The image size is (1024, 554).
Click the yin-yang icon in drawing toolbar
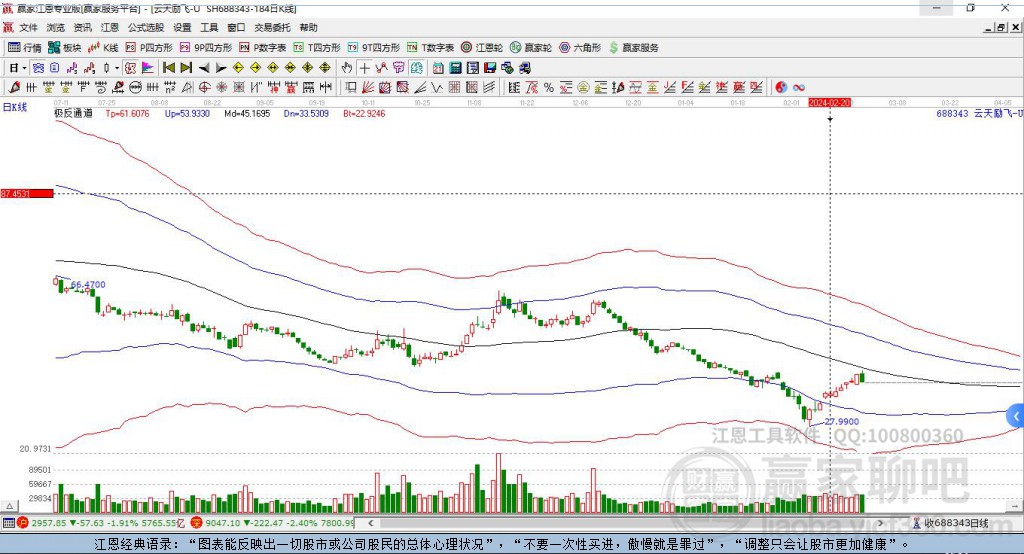click(x=781, y=87)
